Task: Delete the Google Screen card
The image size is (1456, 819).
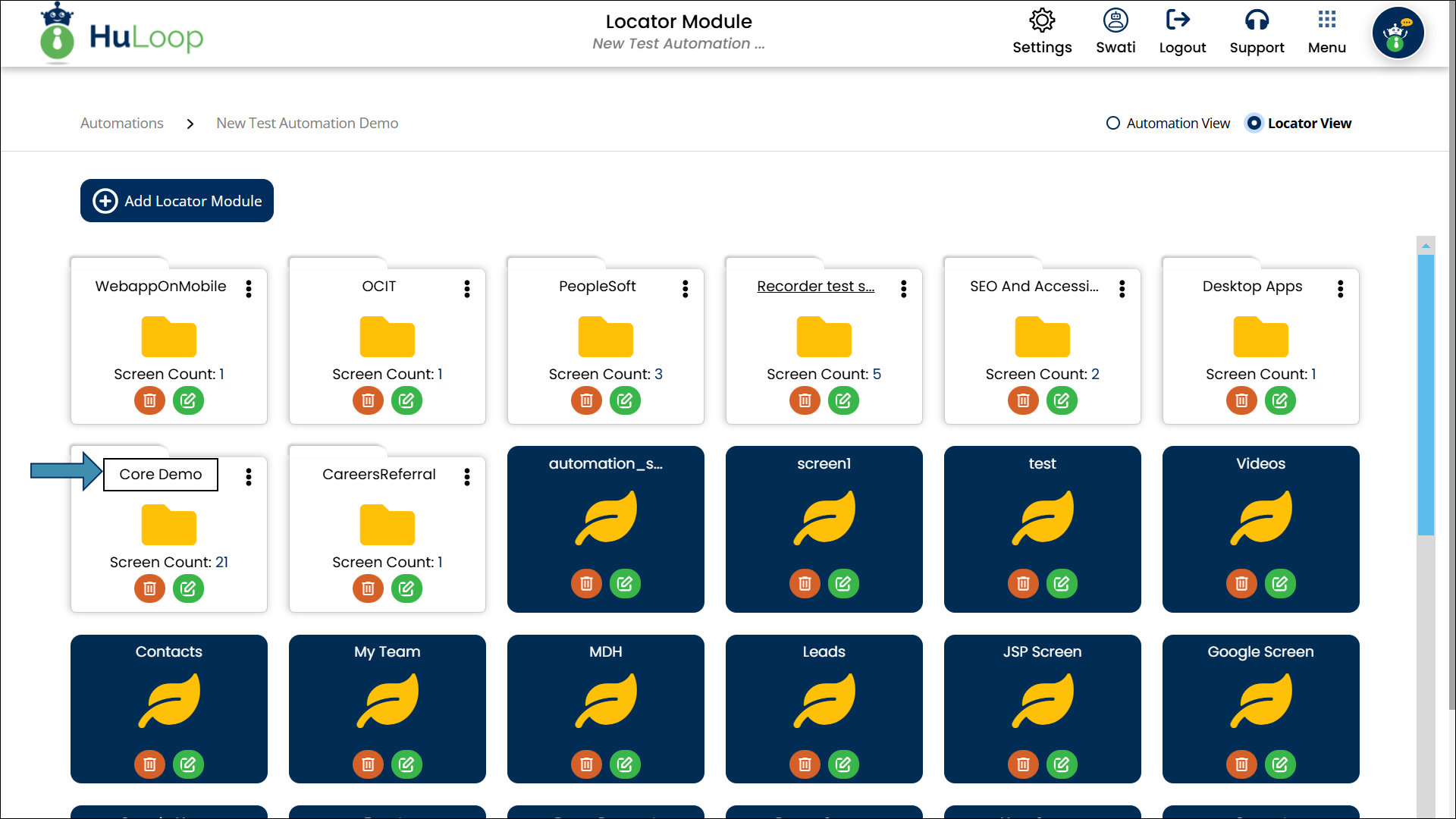Action: pyautogui.click(x=1241, y=764)
